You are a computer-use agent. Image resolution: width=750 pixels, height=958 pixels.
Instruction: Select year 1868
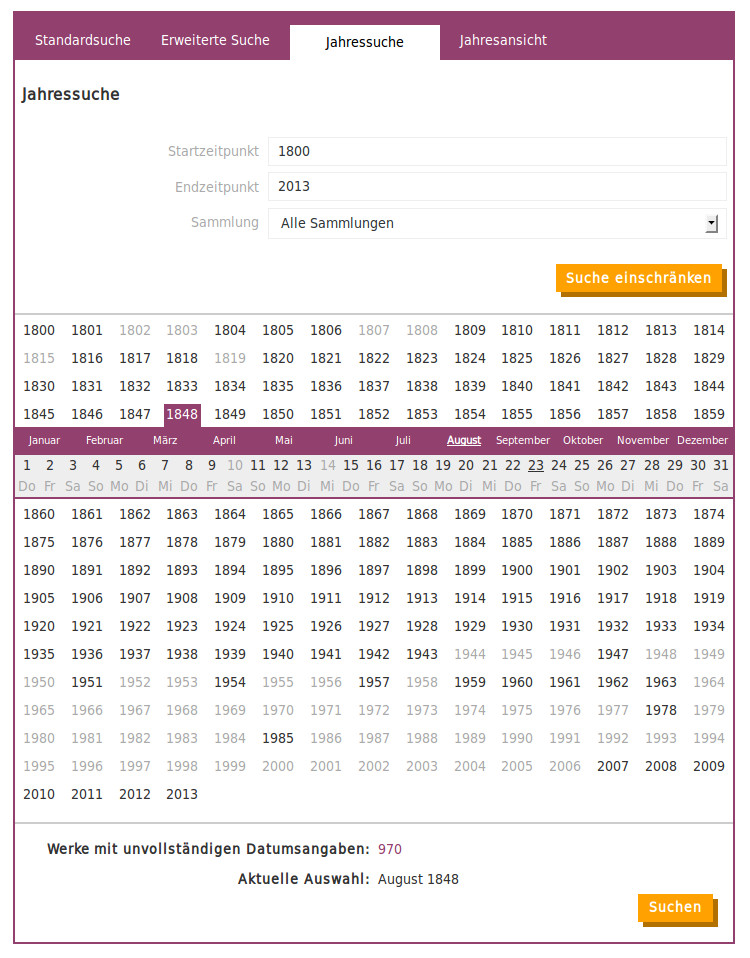[422, 514]
